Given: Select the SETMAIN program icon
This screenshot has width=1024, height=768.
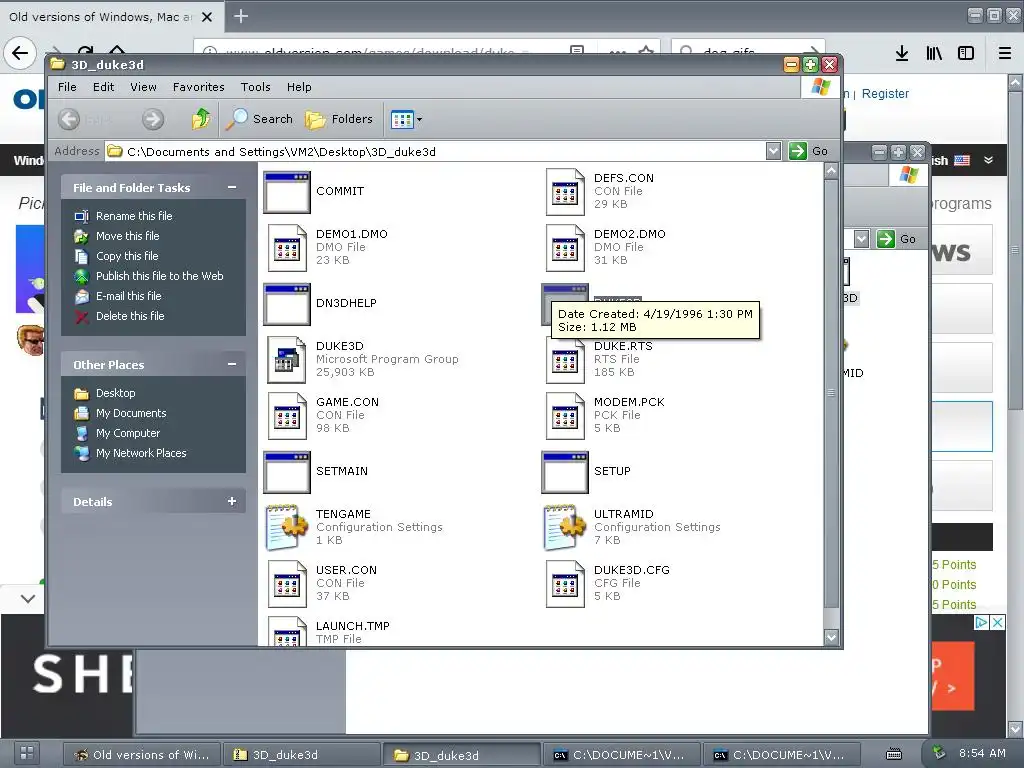Looking at the screenshot, I should [287, 472].
